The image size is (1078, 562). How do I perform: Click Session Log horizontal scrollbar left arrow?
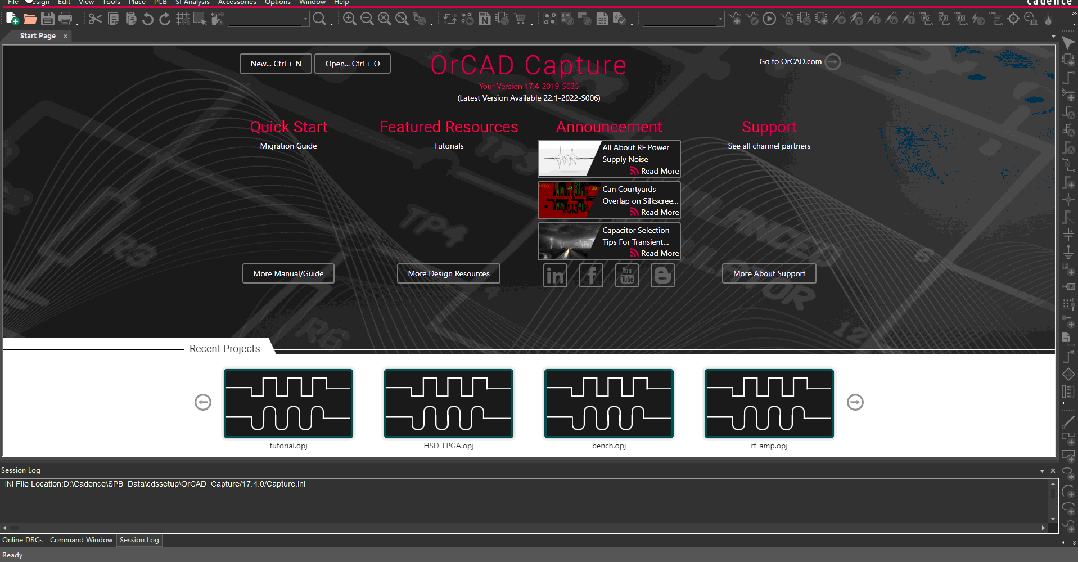tap(6, 528)
